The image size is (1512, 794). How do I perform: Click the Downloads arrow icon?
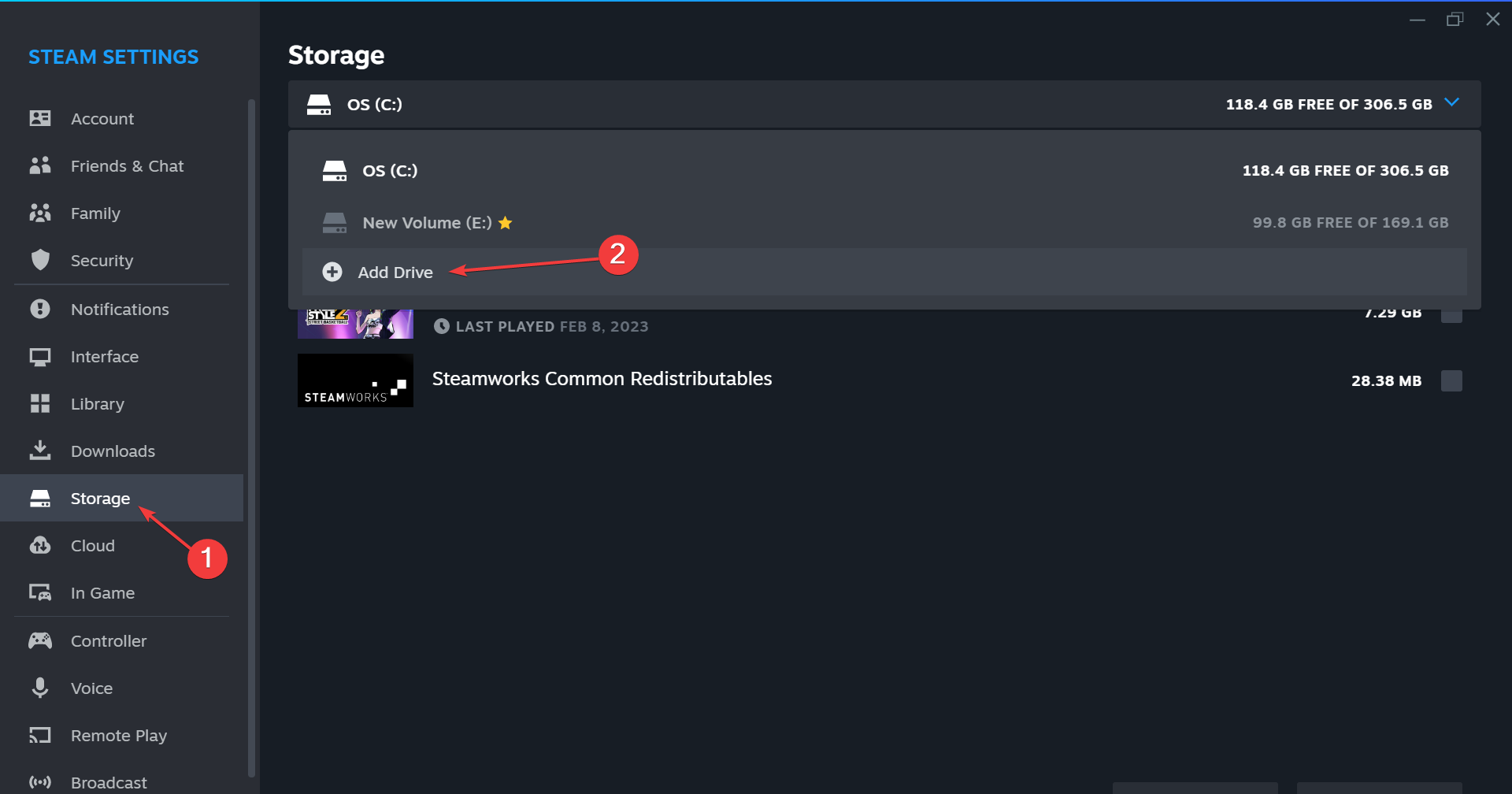click(40, 451)
